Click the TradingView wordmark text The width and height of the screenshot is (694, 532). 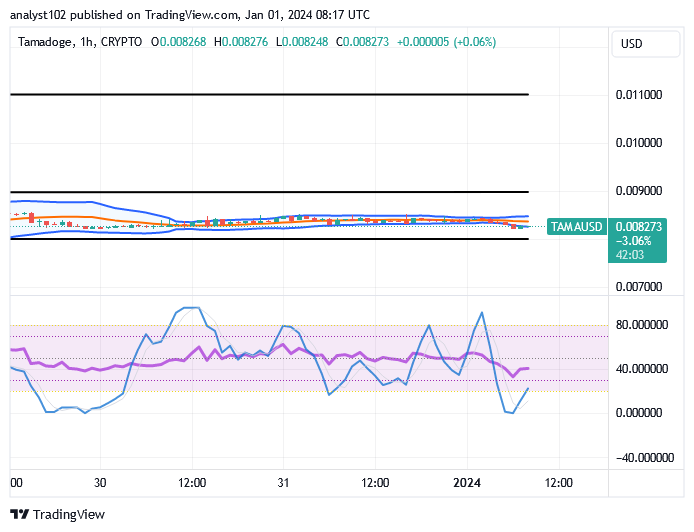pyautogui.click(x=69, y=514)
